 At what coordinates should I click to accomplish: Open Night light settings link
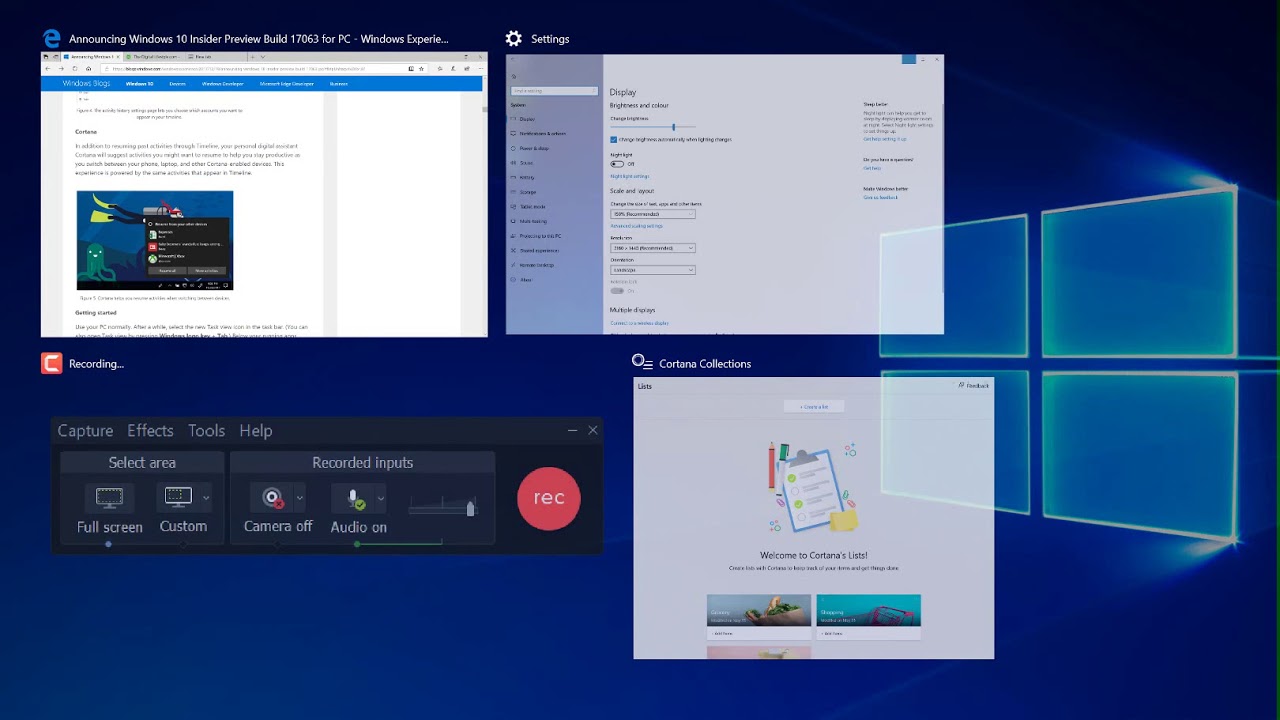coord(629,176)
